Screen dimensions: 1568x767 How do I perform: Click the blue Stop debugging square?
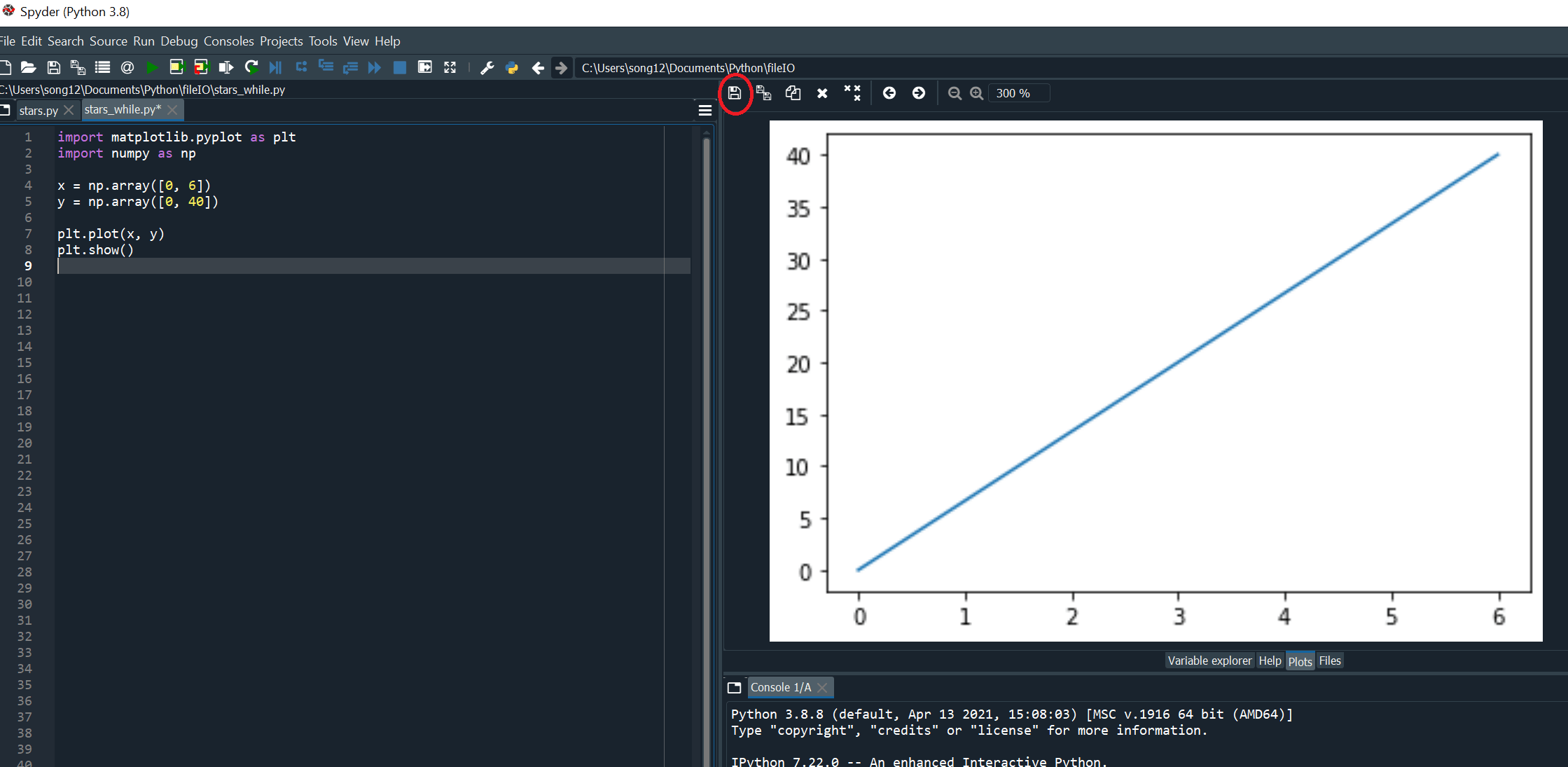[x=399, y=67]
